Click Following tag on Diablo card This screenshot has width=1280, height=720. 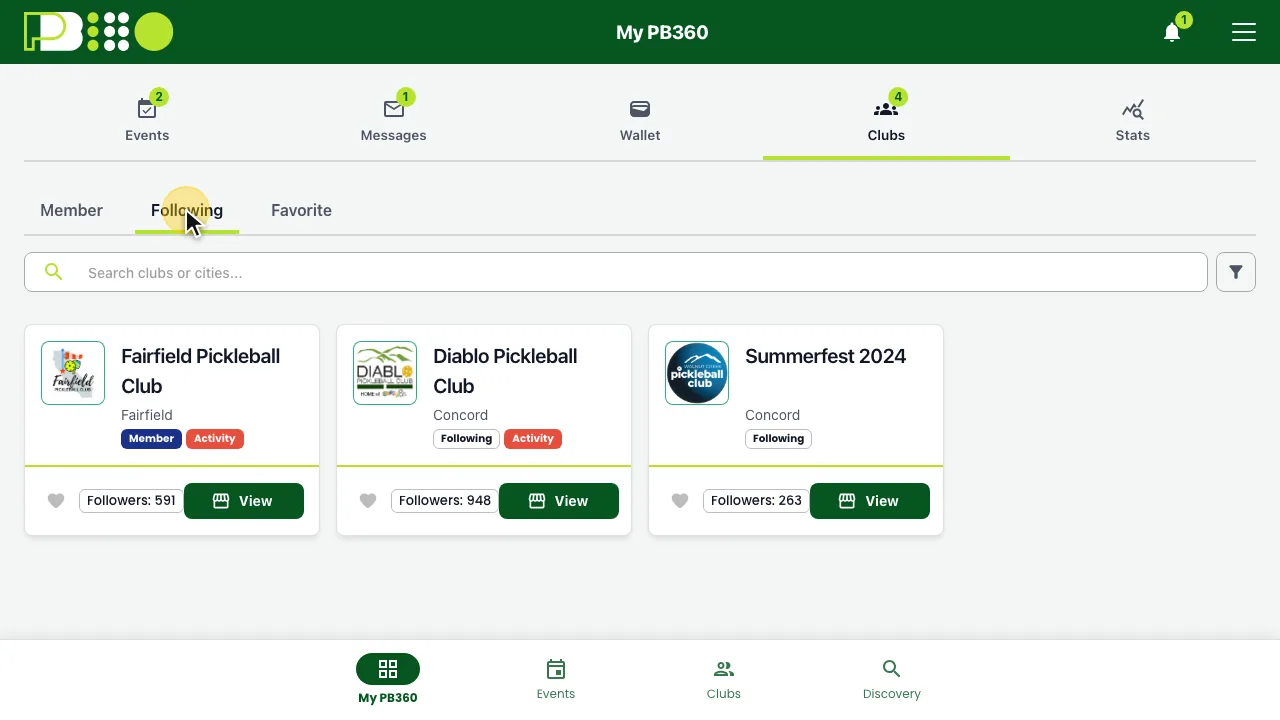point(466,438)
